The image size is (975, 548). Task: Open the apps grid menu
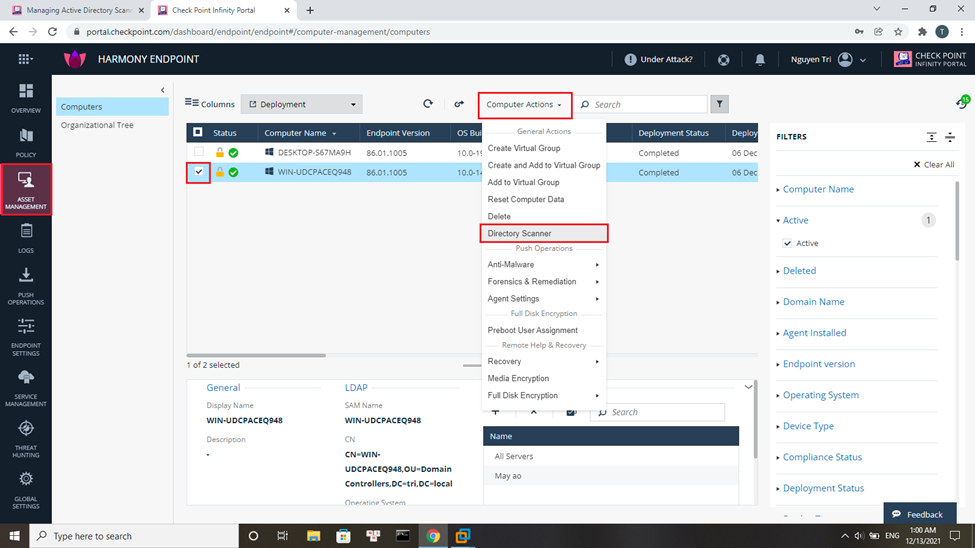click(x=25, y=59)
